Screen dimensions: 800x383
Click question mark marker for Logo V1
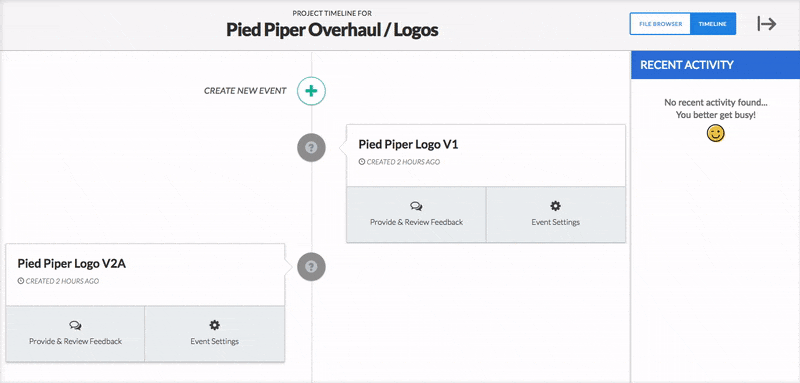(x=311, y=148)
